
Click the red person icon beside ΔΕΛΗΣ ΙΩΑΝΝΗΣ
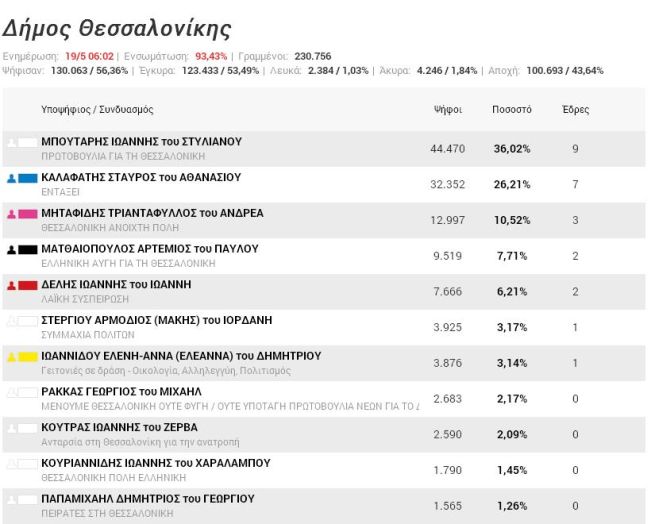coord(12,286)
